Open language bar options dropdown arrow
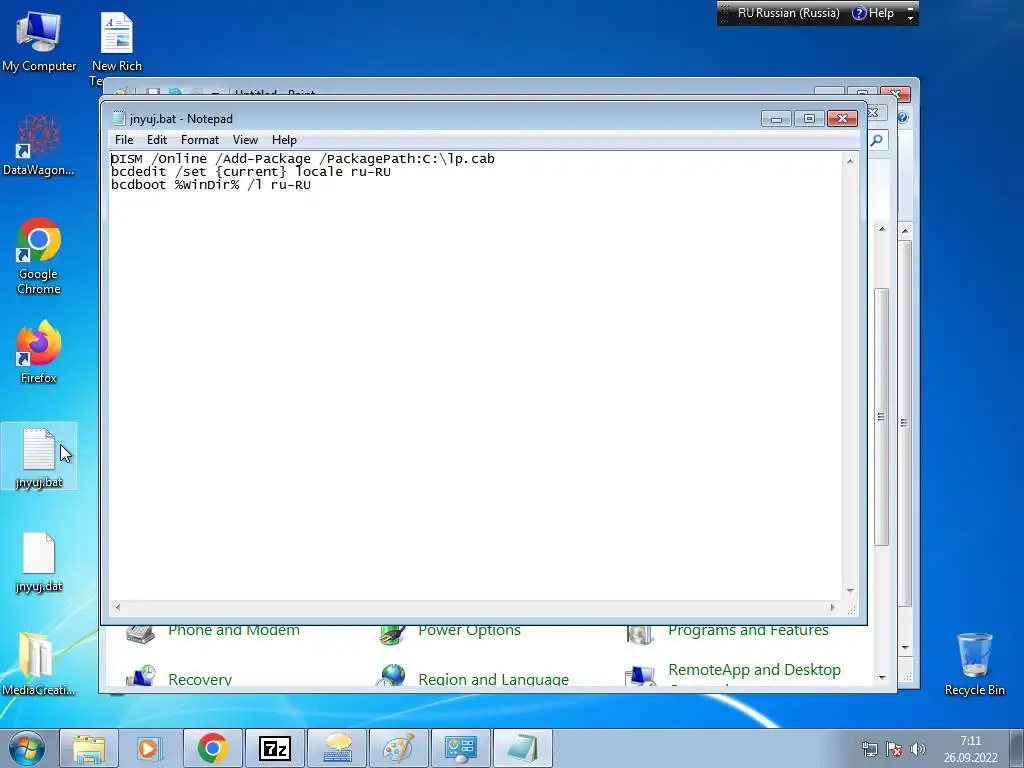 (x=910, y=18)
